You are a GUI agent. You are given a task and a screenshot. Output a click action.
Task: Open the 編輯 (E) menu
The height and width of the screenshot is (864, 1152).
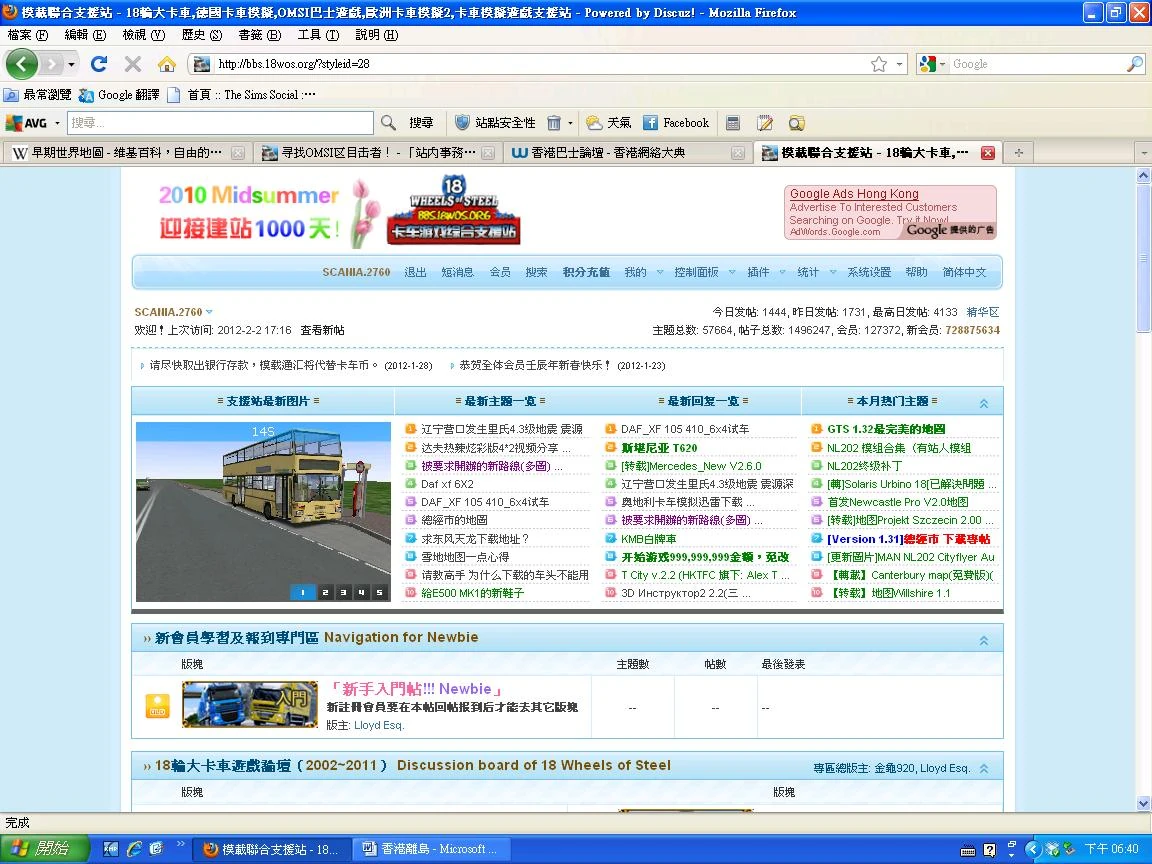85,35
